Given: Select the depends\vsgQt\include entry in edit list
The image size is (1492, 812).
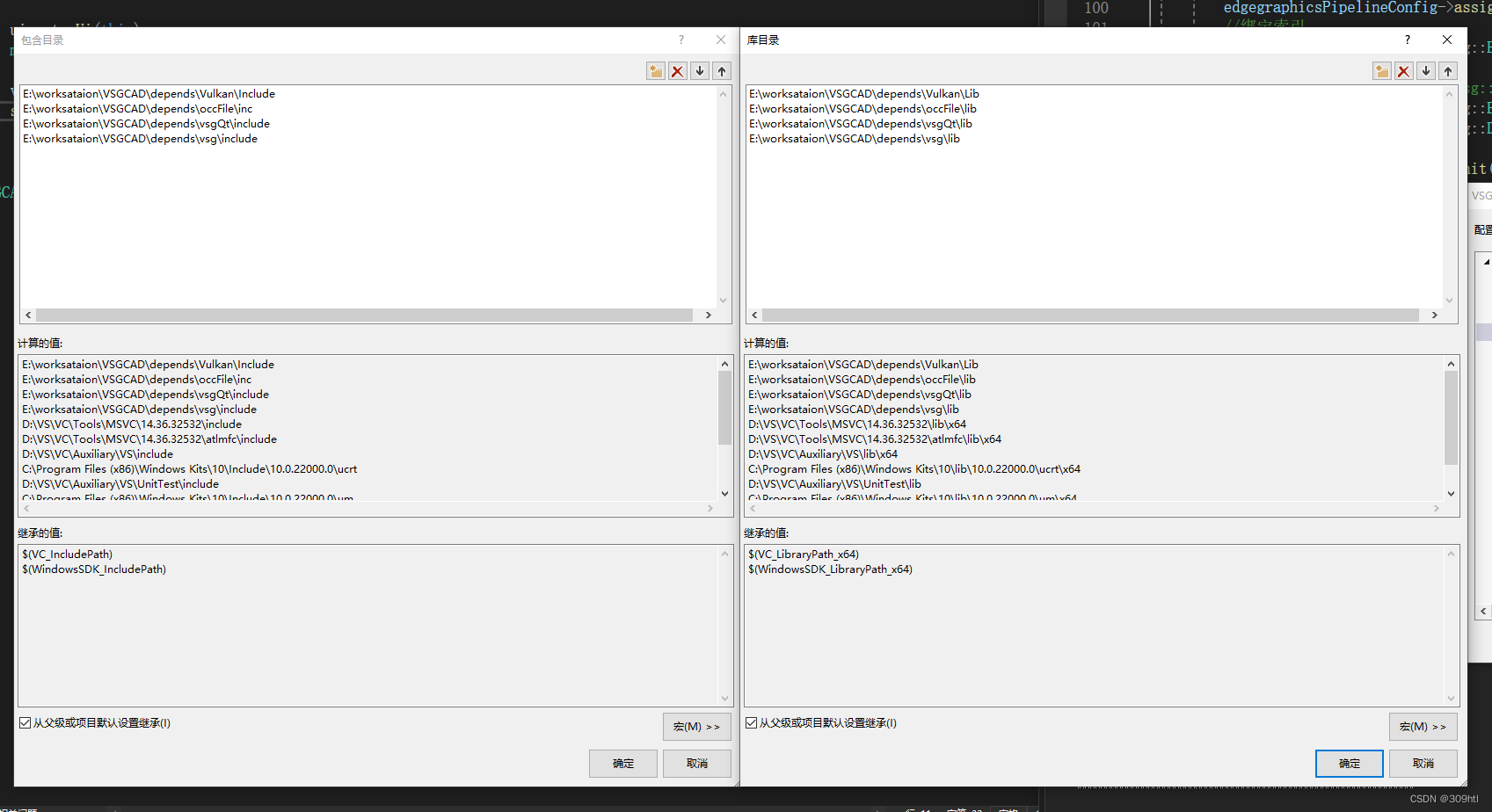Looking at the screenshot, I should pos(147,124).
